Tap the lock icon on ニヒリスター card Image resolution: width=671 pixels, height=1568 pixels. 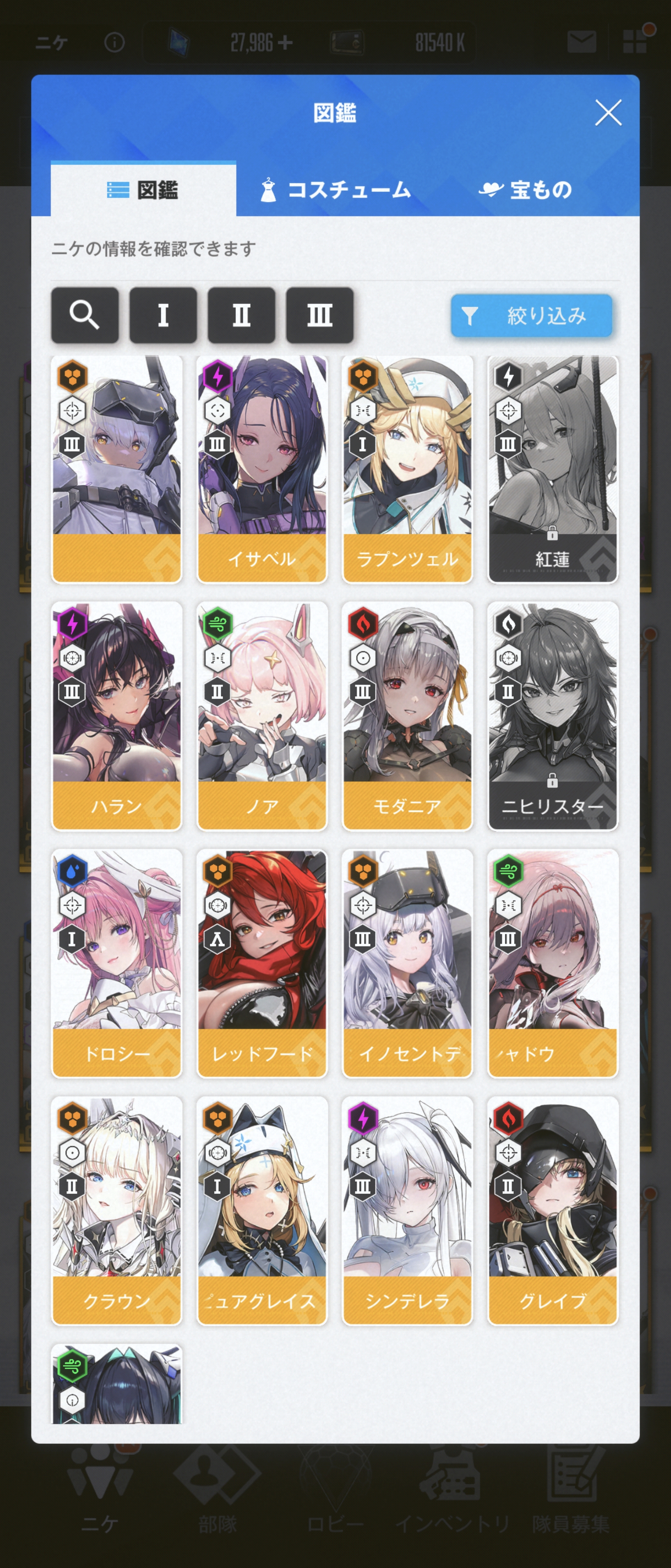[552, 780]
